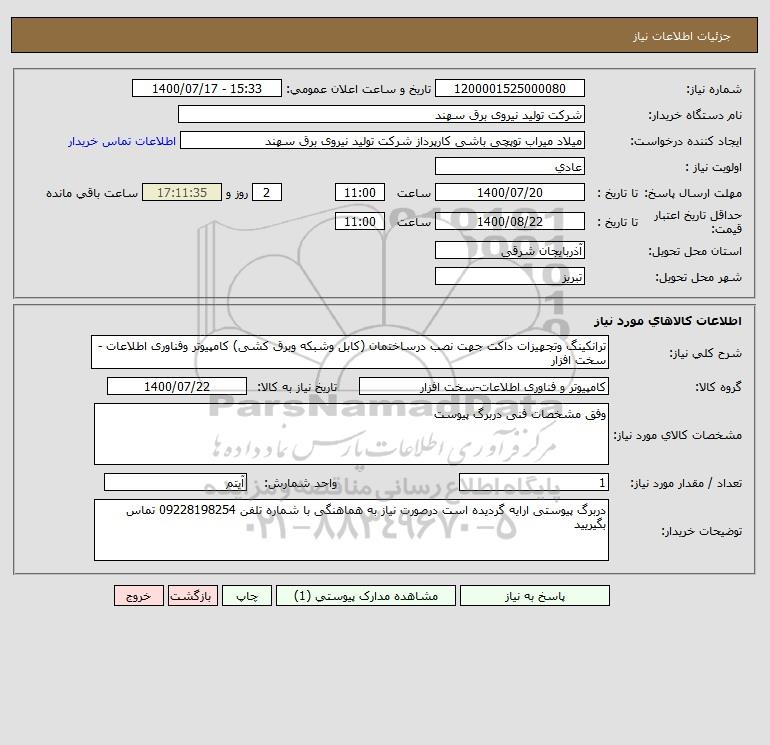Screen dimensions: 770x745
Task: Click goods group field کامپیوتر و فناوری اطلاعات
Action: [x=484, y=386]
